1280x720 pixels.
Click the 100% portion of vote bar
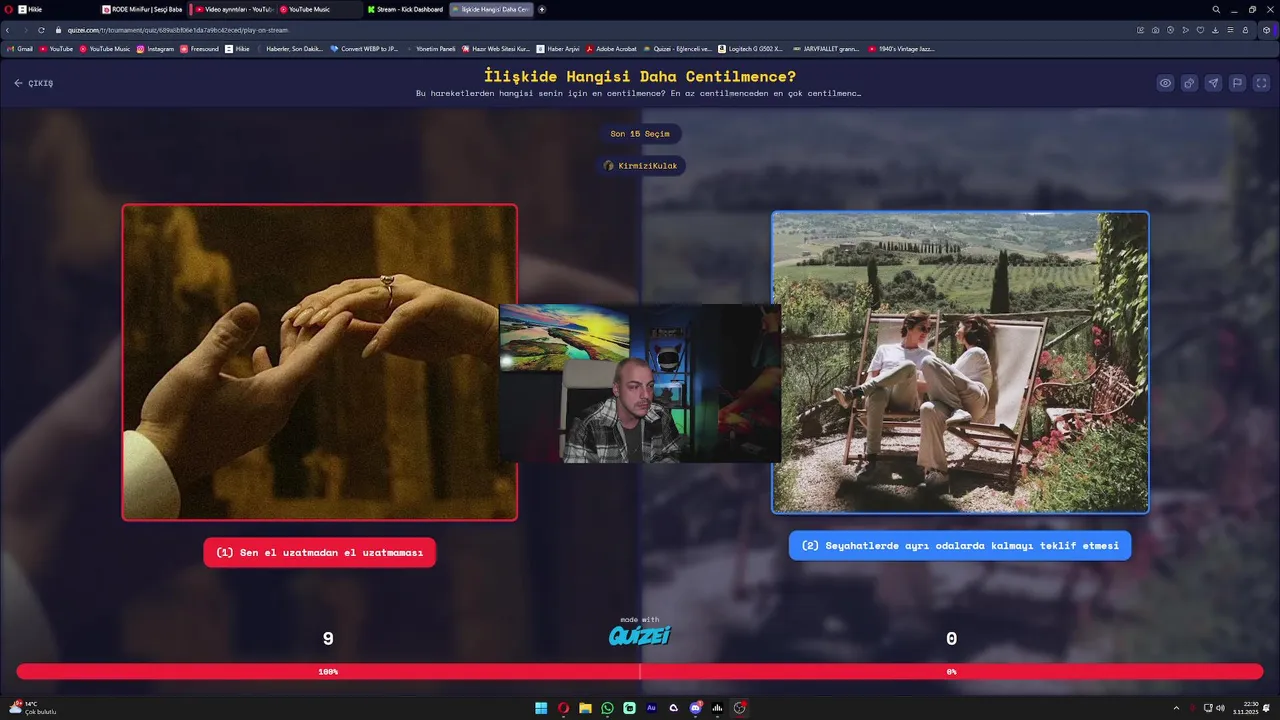(x=328, y=672)
